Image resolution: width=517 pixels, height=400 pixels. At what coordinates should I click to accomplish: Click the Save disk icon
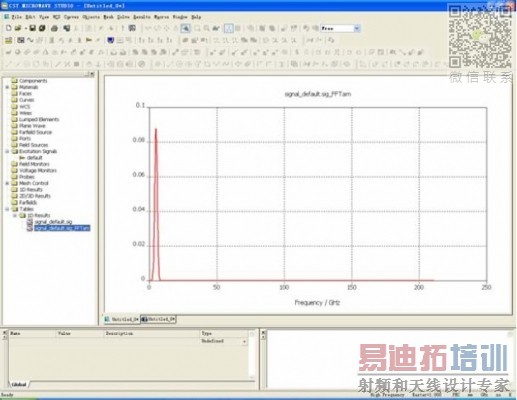(x=32, y=28)
